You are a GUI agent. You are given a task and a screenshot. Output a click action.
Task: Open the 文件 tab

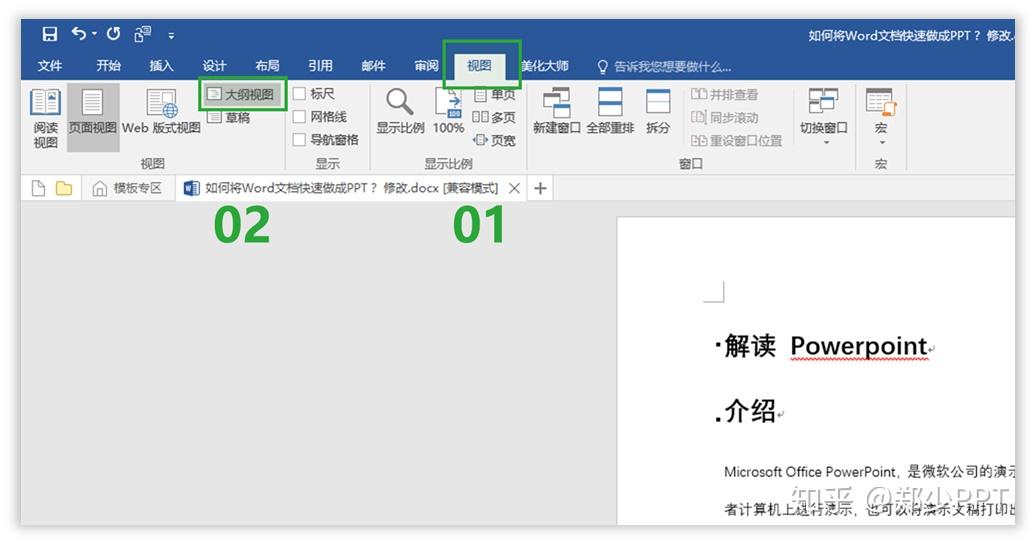(50, 65)
